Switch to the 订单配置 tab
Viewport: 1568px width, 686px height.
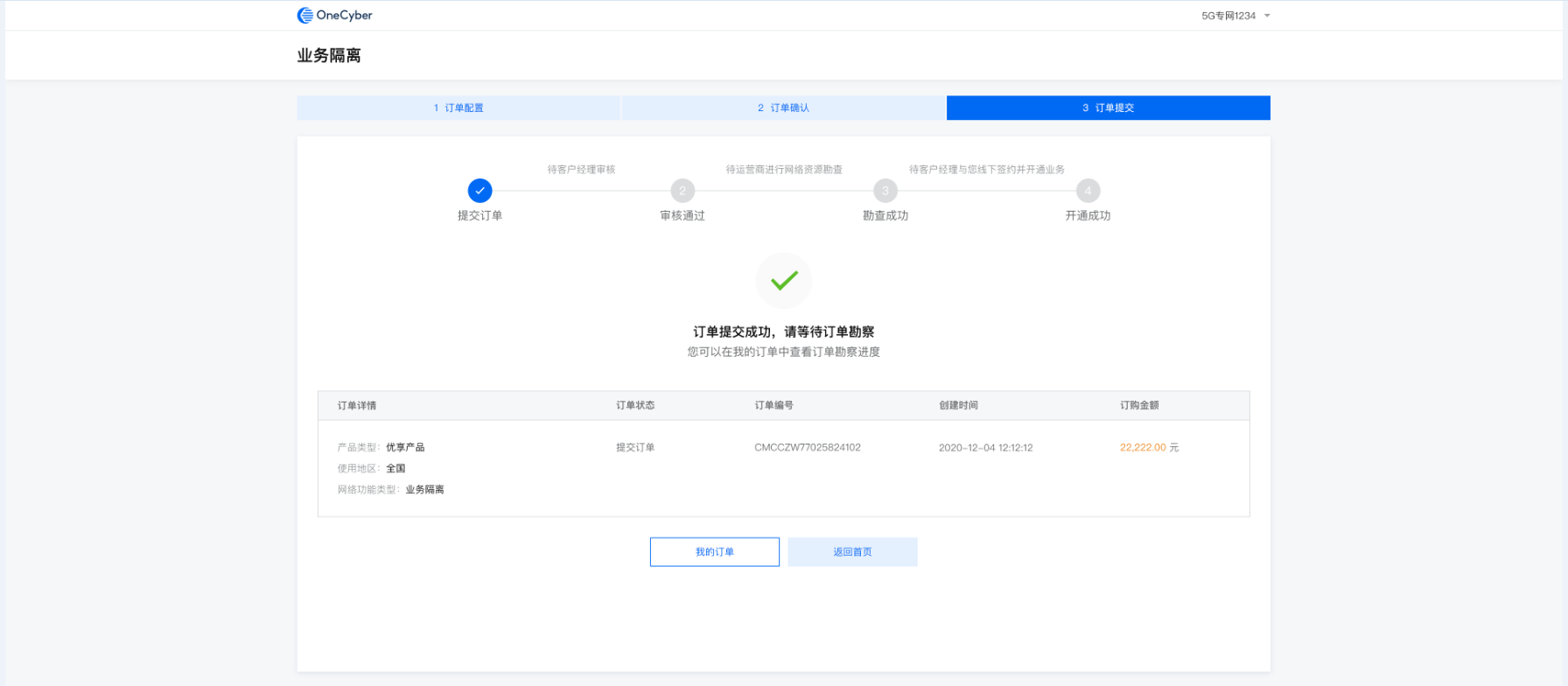(x=458, y=108)
